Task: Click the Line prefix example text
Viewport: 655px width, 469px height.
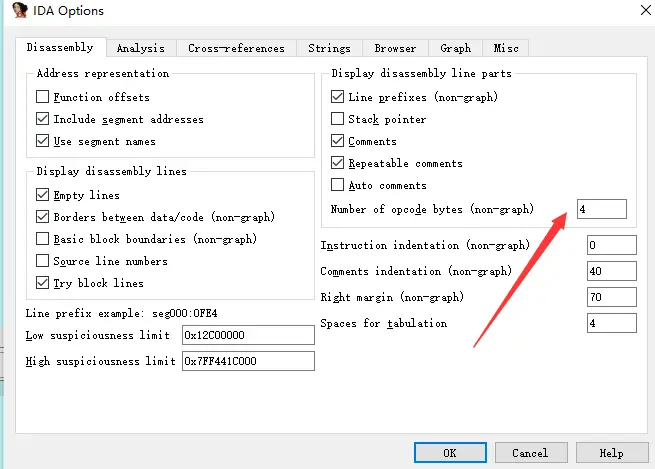Action: coord(121,313)
